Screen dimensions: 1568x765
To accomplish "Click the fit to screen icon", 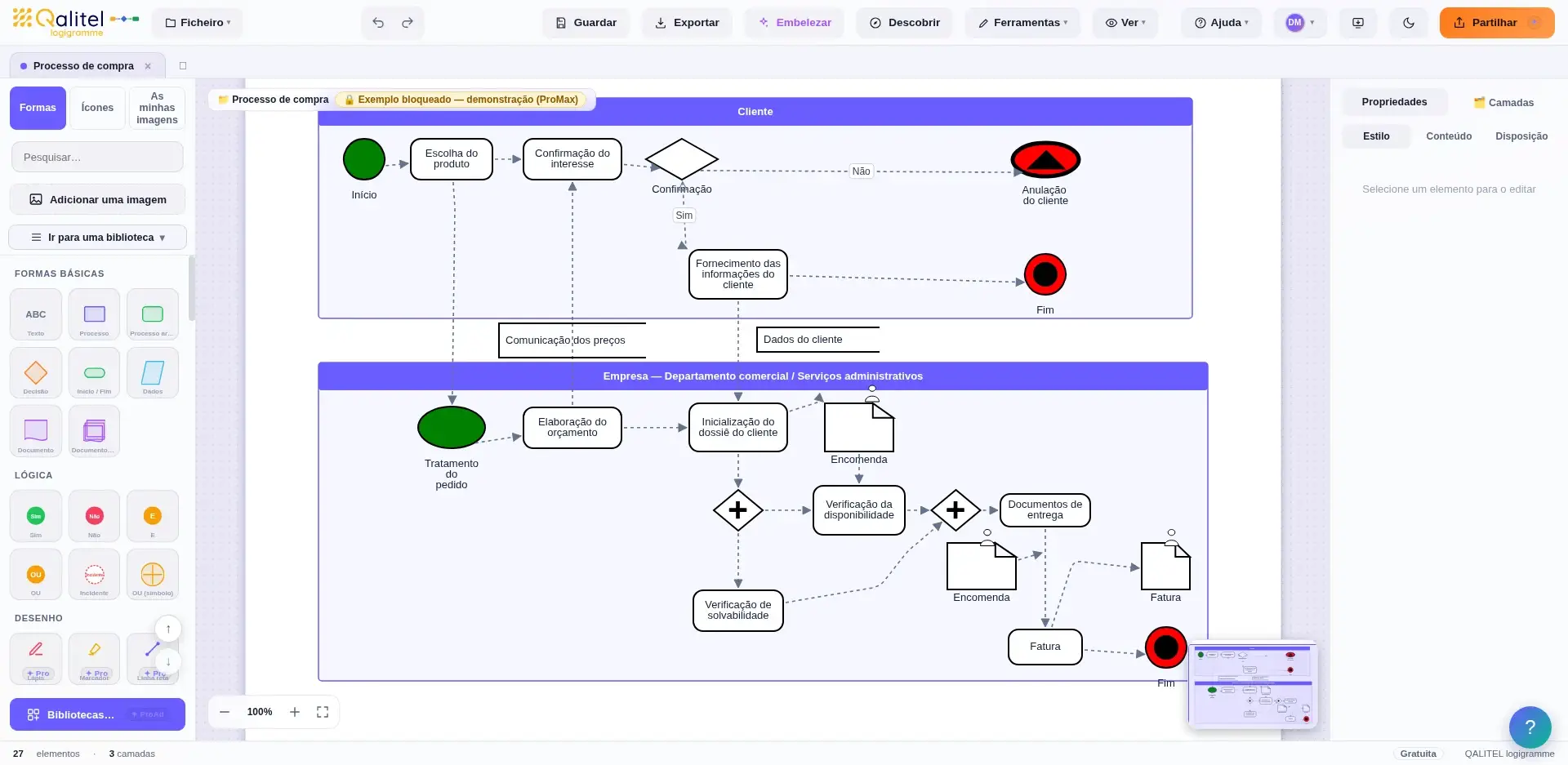I will 323,712.
